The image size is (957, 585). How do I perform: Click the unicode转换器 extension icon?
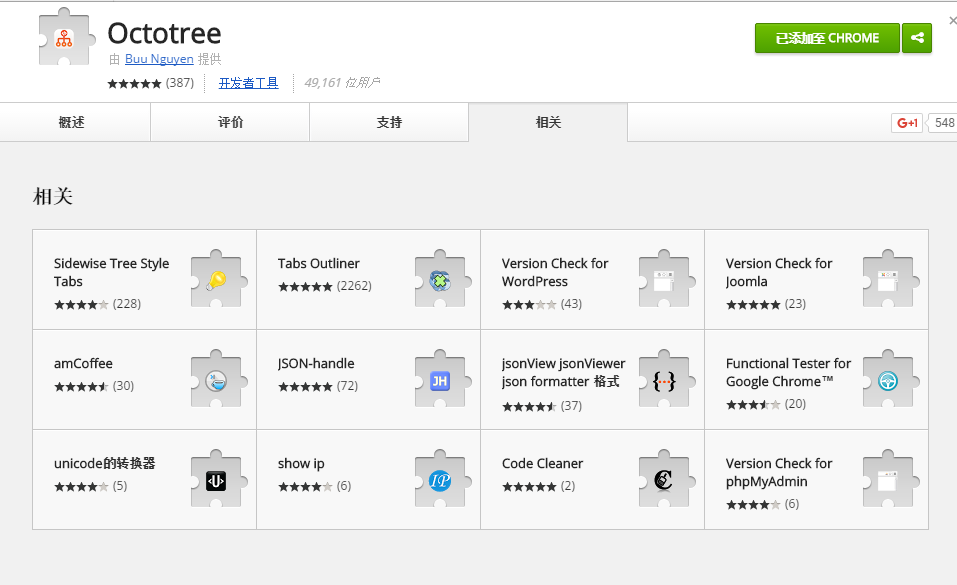pyautogui.click(x=217, y=478)
